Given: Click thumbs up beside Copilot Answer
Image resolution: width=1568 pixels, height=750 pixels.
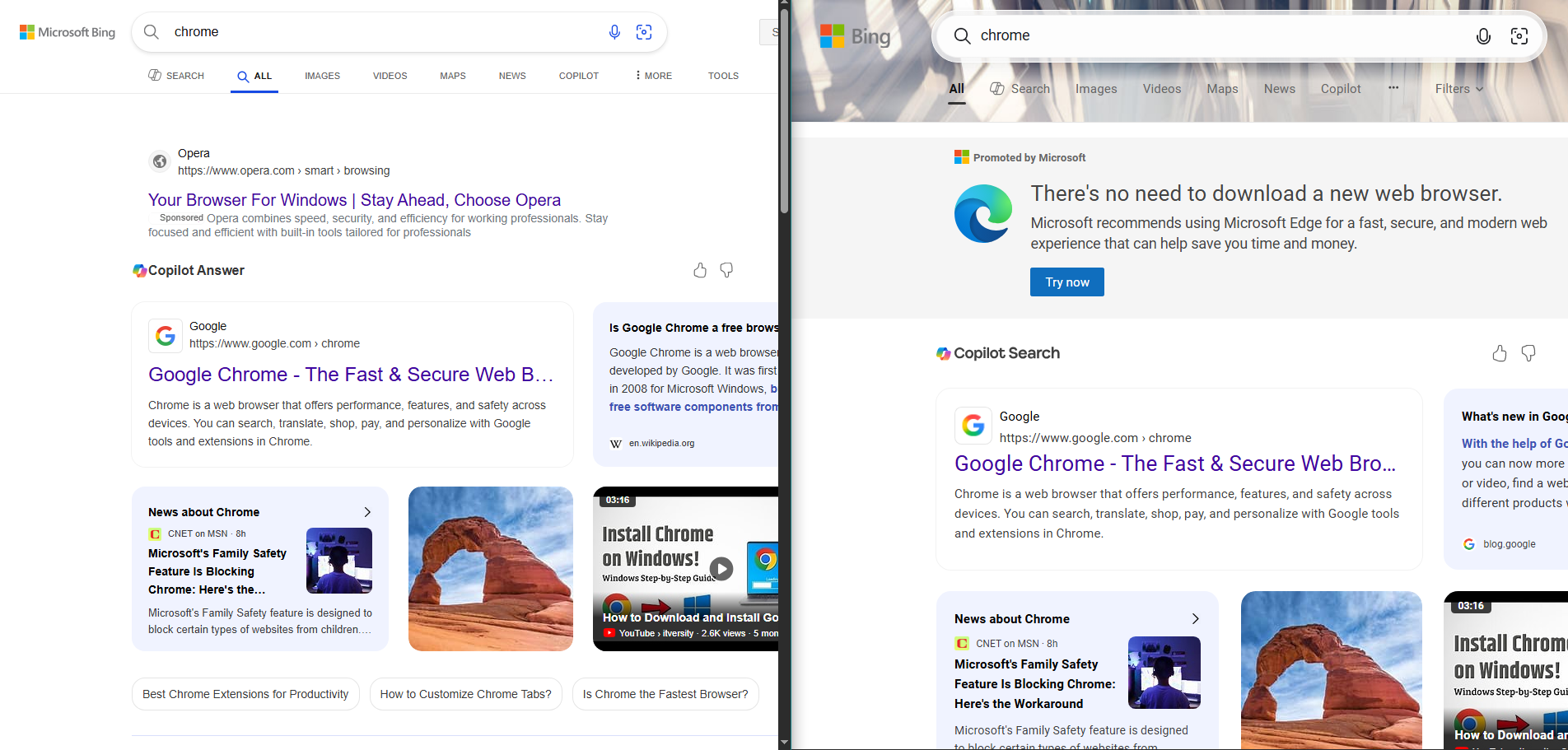Looking at the screenshot, I should point(700,270).
